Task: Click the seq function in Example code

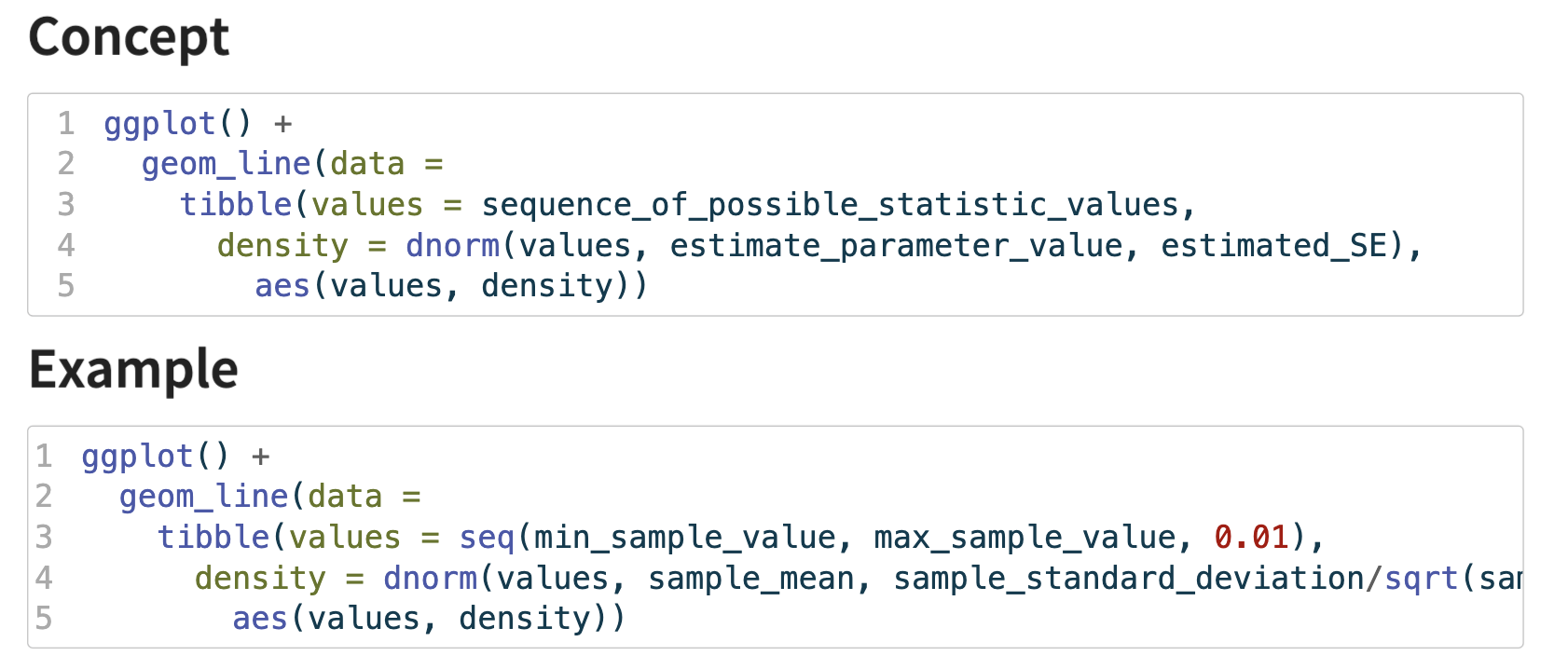Action: [x=487, y=538]
